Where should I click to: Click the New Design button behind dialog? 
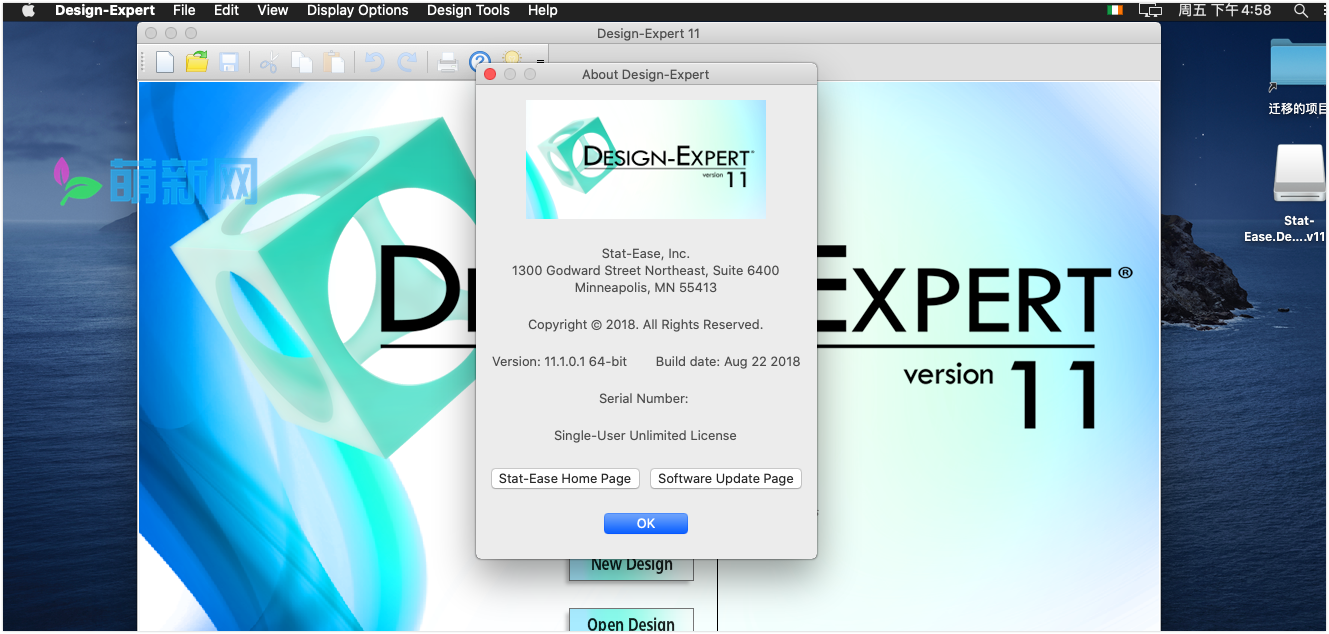[x=632, y=568]
